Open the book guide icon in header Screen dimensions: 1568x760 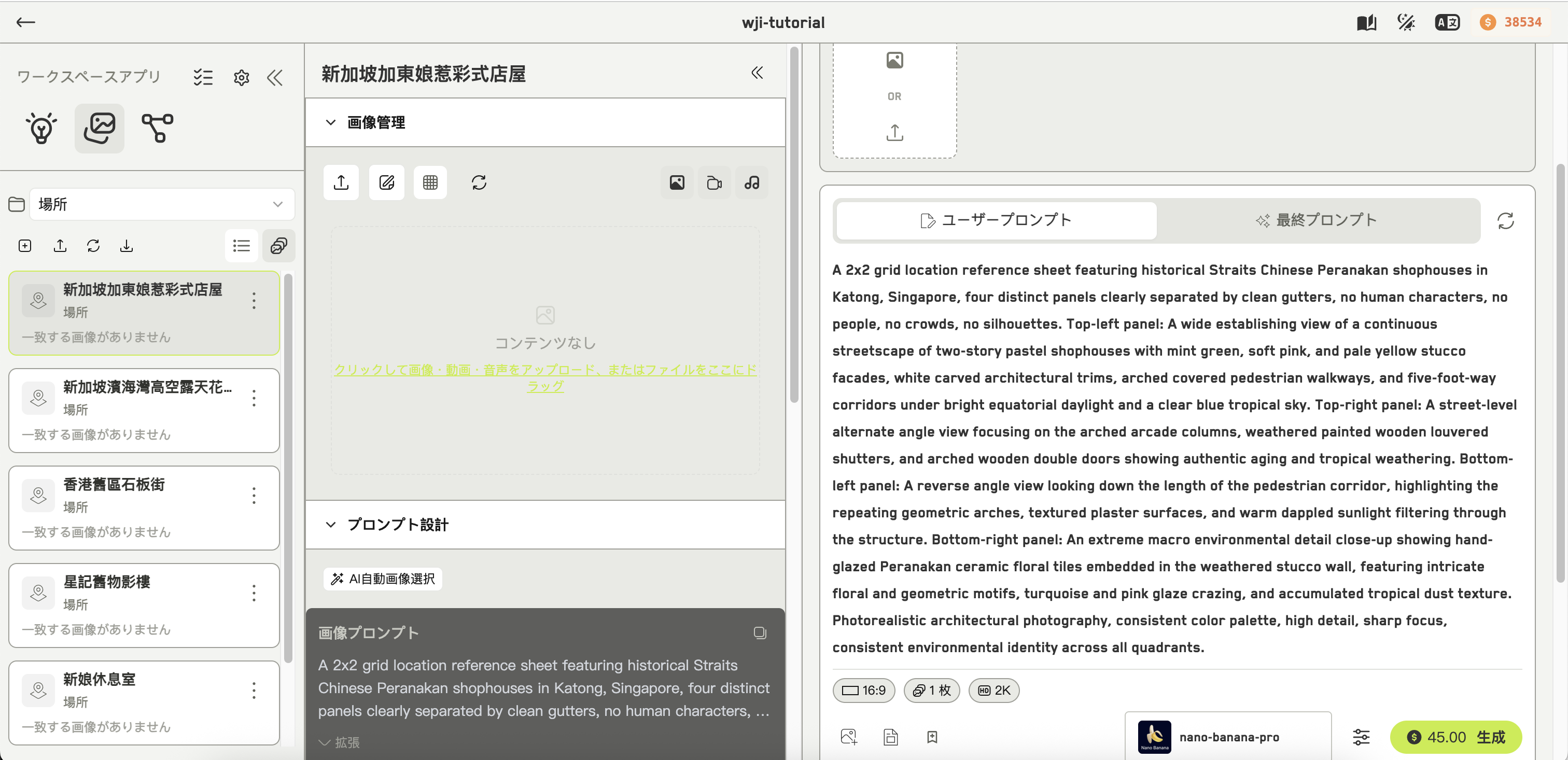click(1366, 22)
